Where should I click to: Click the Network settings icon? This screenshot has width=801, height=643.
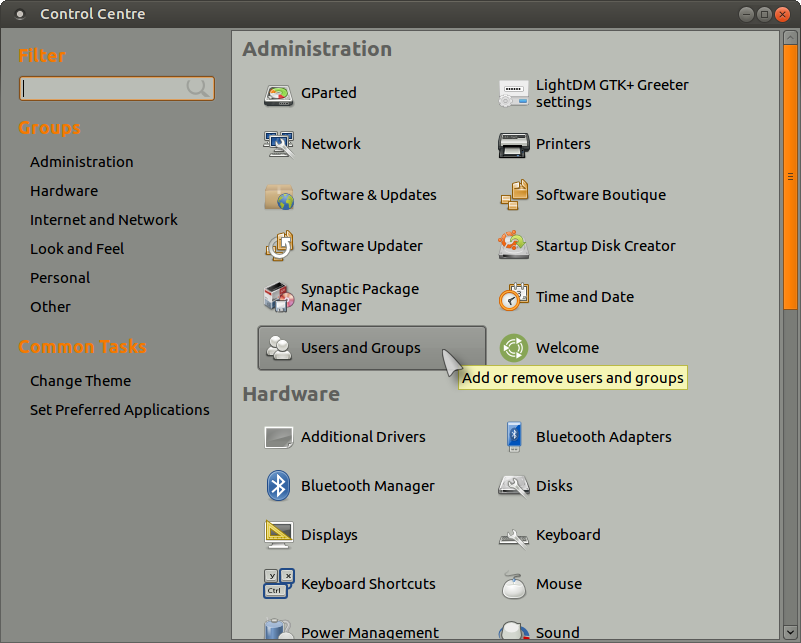click(x=278, y=145)
